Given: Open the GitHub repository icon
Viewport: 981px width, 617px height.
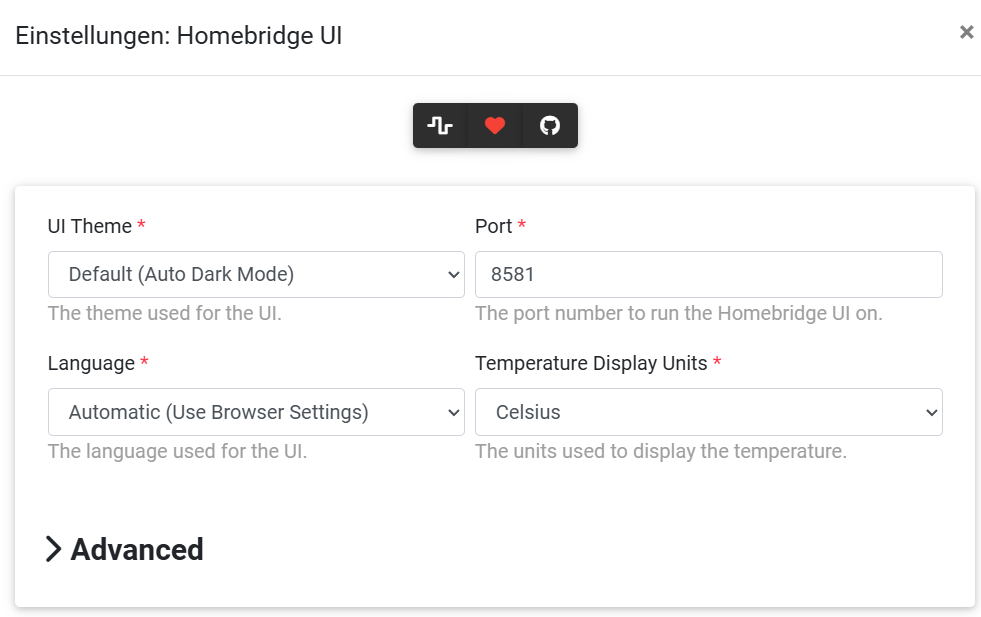Looking at the screenshot, I should [550, 126].
